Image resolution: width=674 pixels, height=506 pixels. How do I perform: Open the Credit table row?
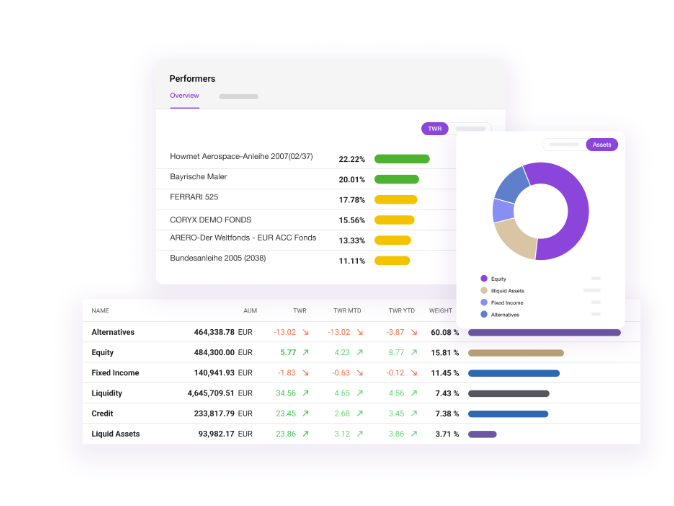(x=361, y=413)
